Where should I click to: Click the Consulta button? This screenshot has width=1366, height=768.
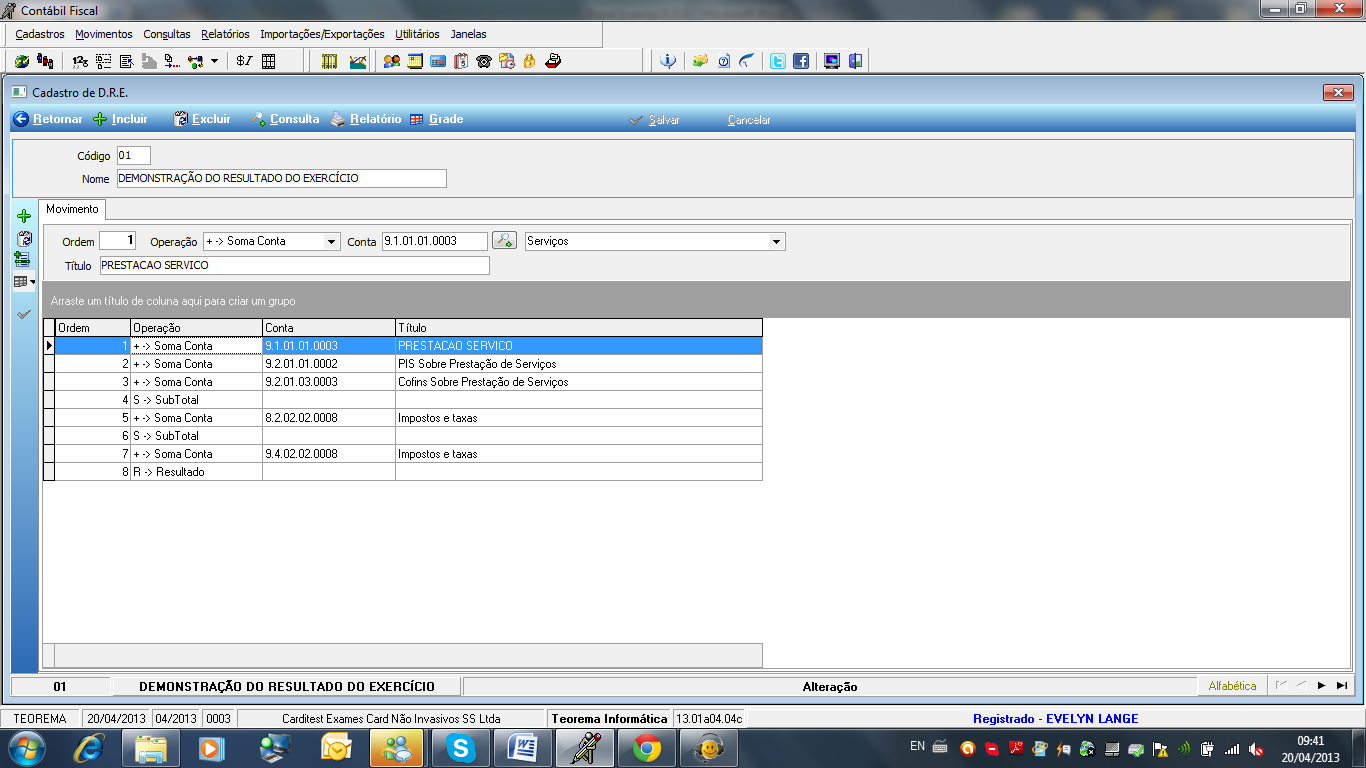[x=285, y=119]
